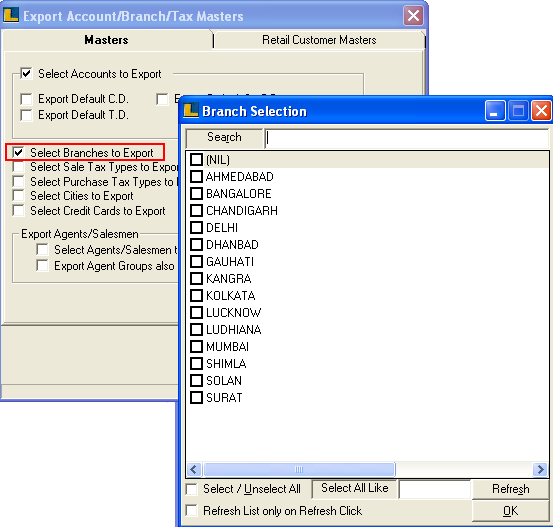Click the horizontal scrollbar left arrow
The height and width of the screenshot is (527, 553).
193,470
